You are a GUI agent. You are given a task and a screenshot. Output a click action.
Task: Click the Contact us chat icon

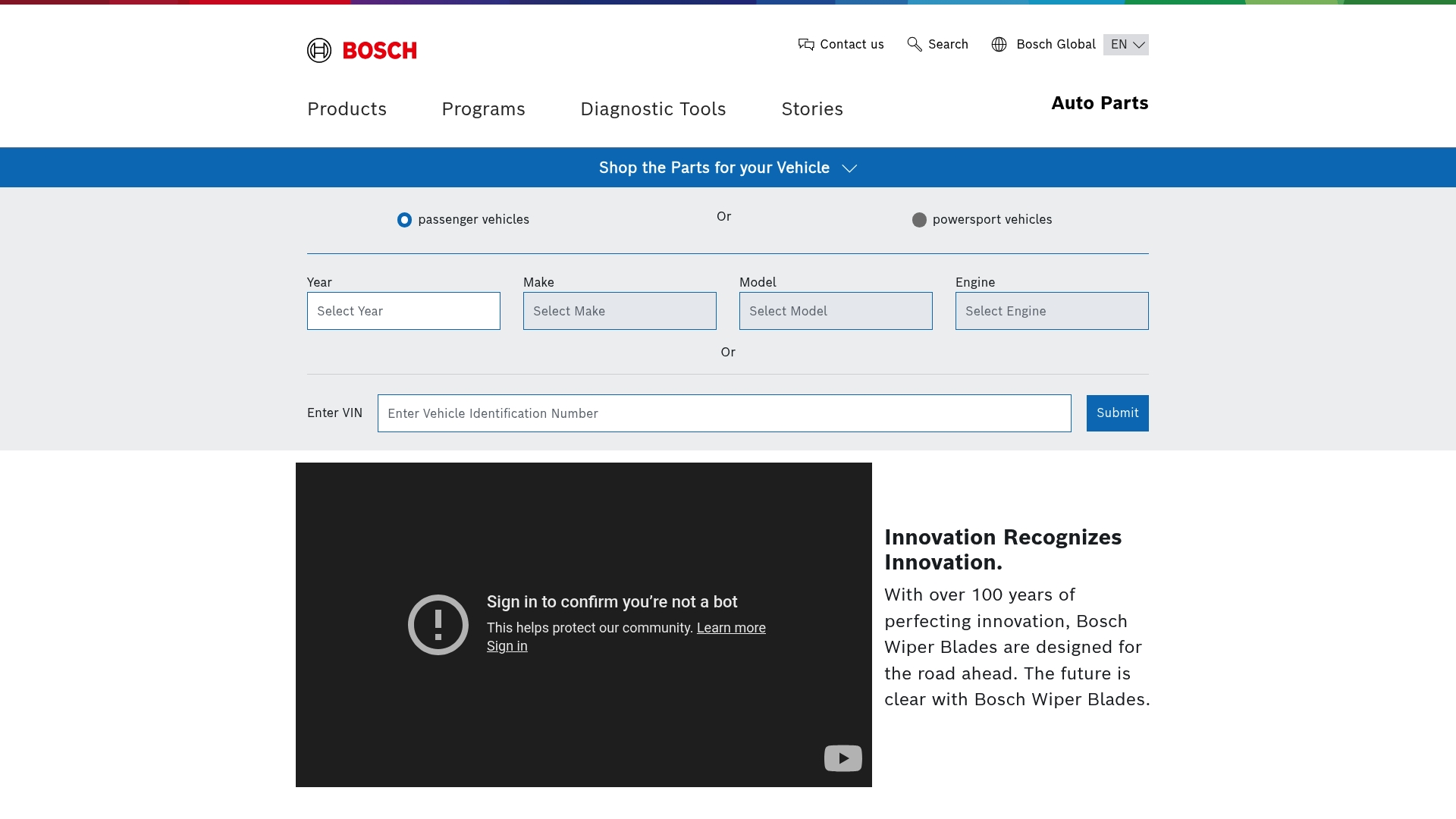pyautogui.click(x=806, y=45)
